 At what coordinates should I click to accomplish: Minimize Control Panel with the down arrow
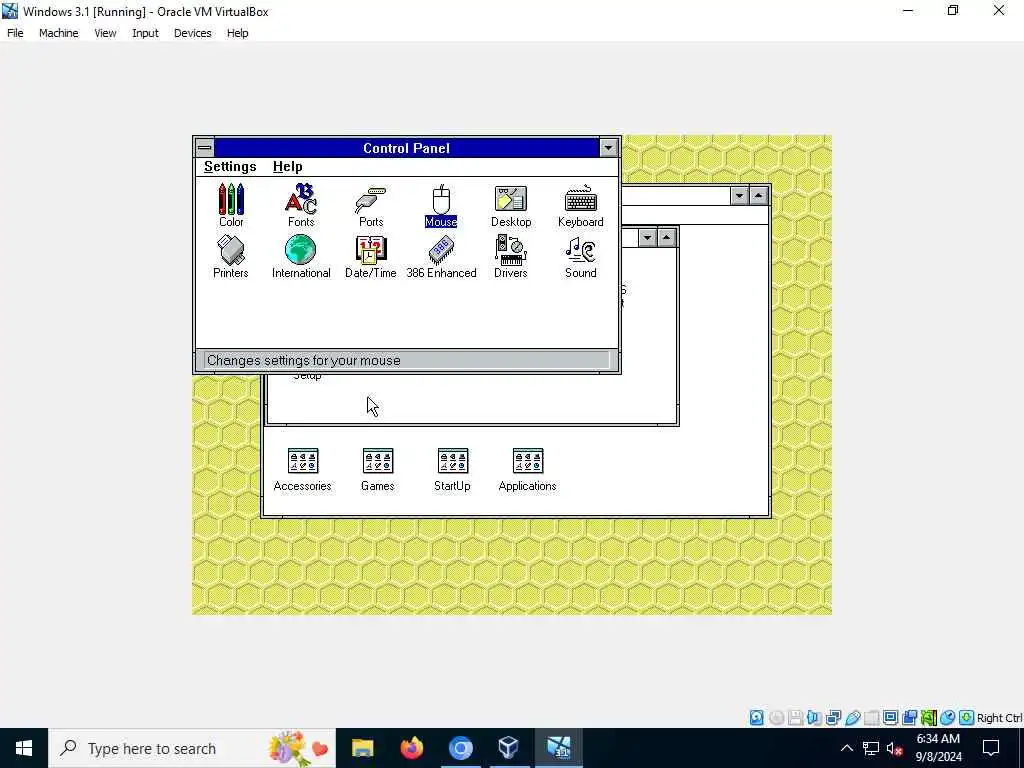point(609,148)
